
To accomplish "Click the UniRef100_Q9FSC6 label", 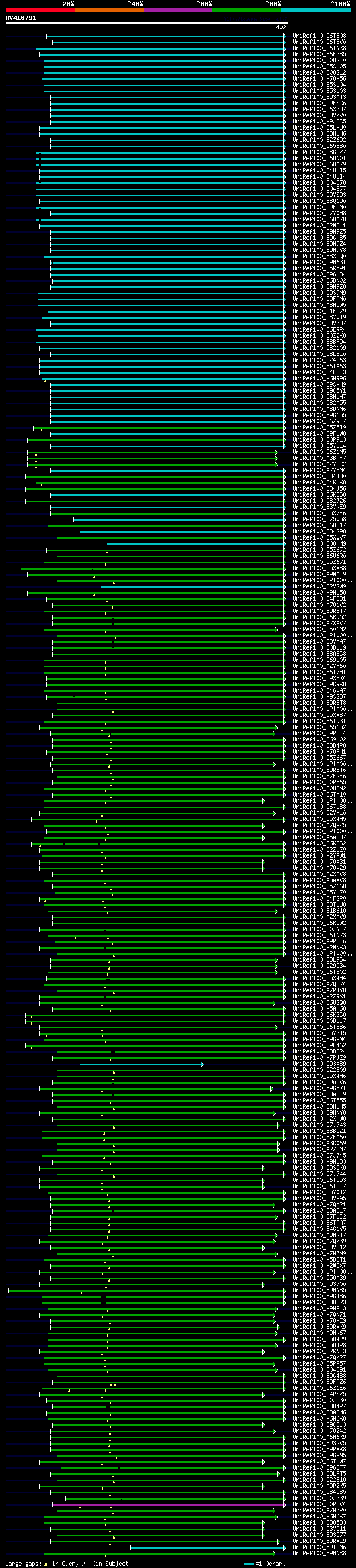I will tap(319, 103).
